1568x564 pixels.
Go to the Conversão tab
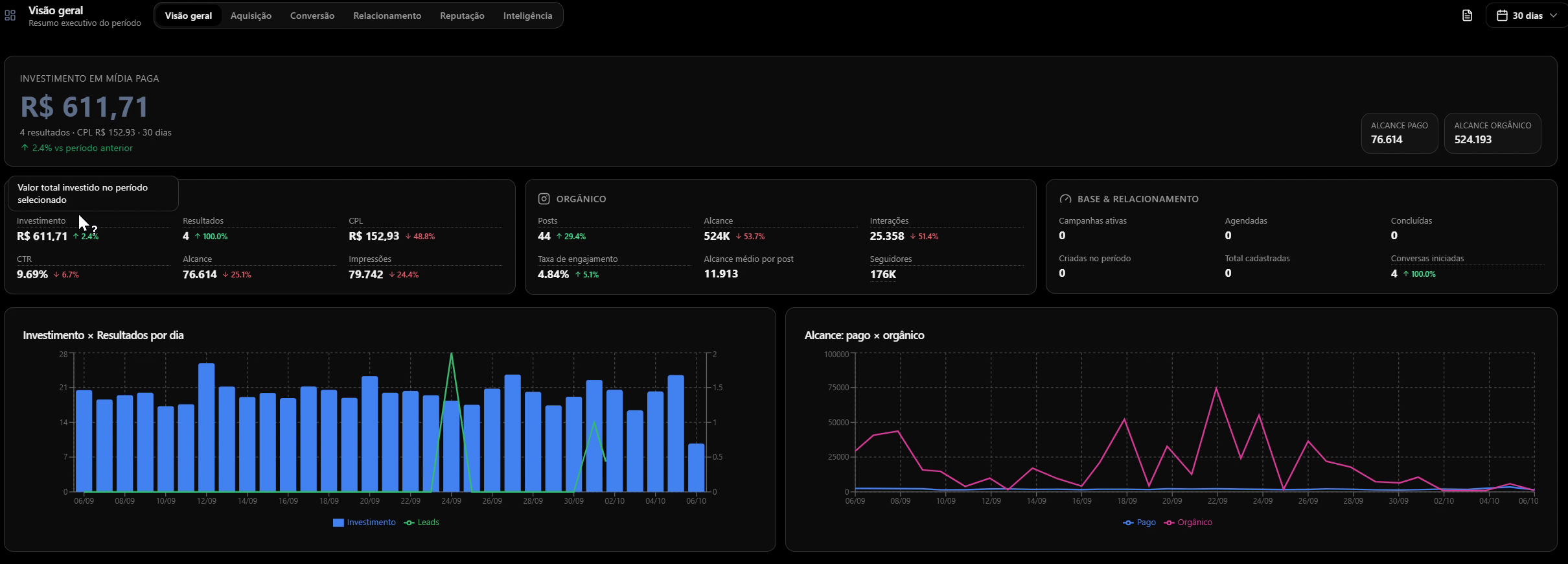(312, 16)
